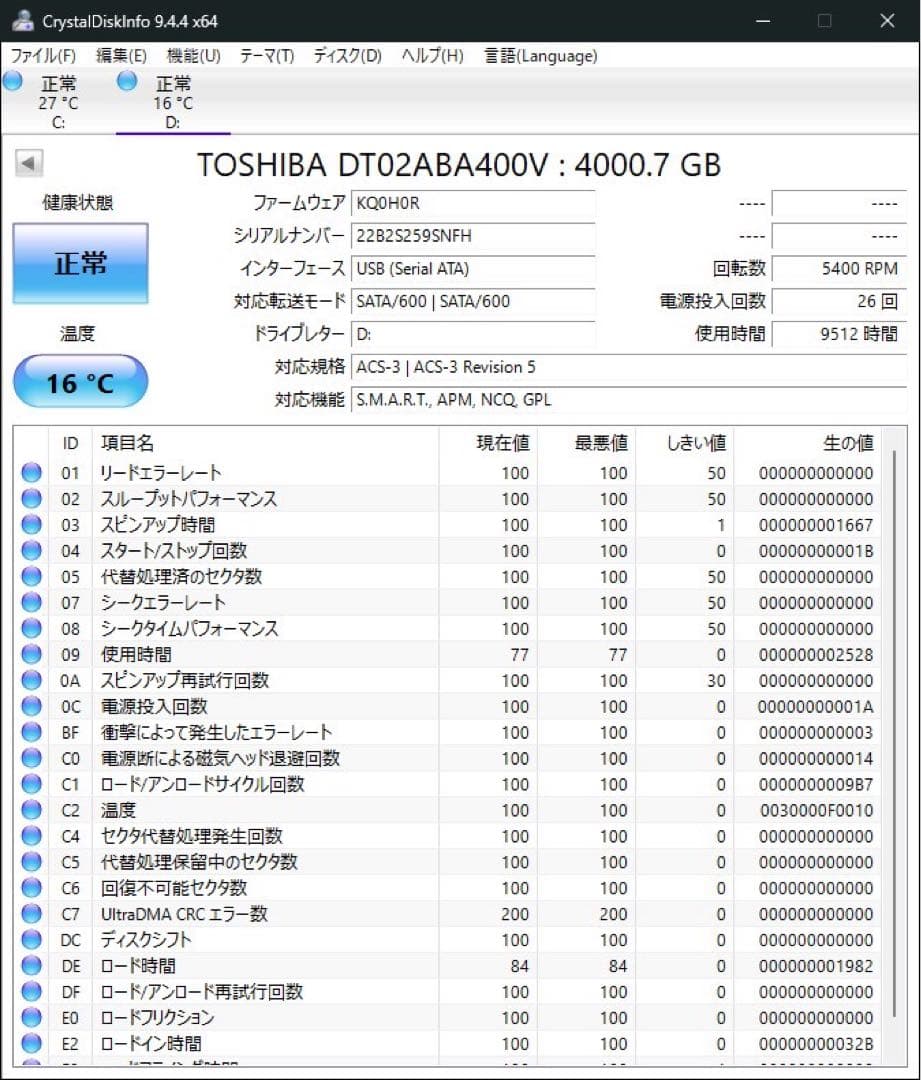
Task: Click status circle for row BF 衝撃エラーレート
Action: coord(32,732)
